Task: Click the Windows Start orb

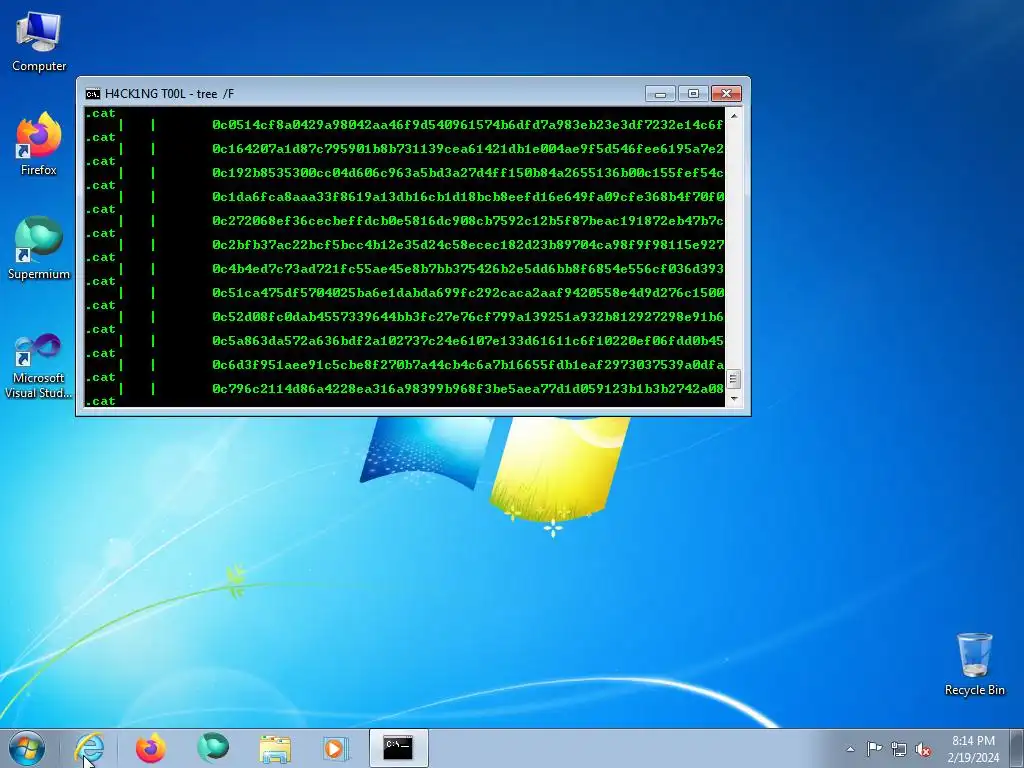Action: [x=27, y=748]
